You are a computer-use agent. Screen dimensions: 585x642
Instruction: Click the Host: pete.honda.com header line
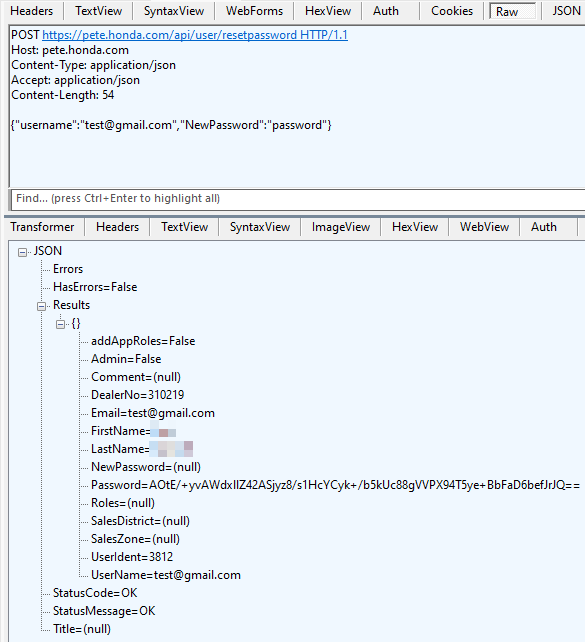click(70, 50)
